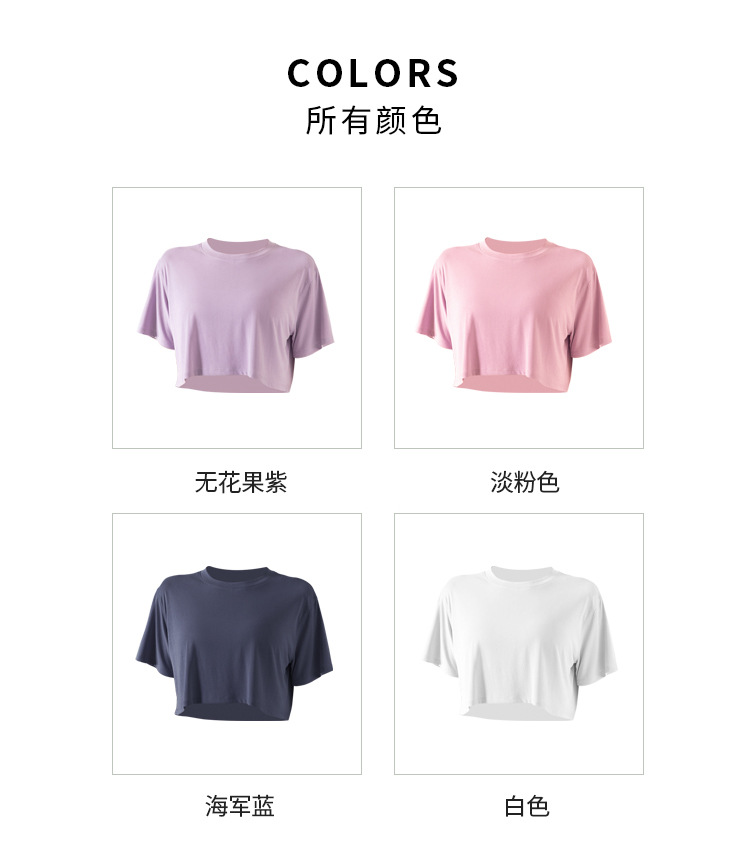Select the 白色 color label
This screenshot has height=843, width=750.
526,806
